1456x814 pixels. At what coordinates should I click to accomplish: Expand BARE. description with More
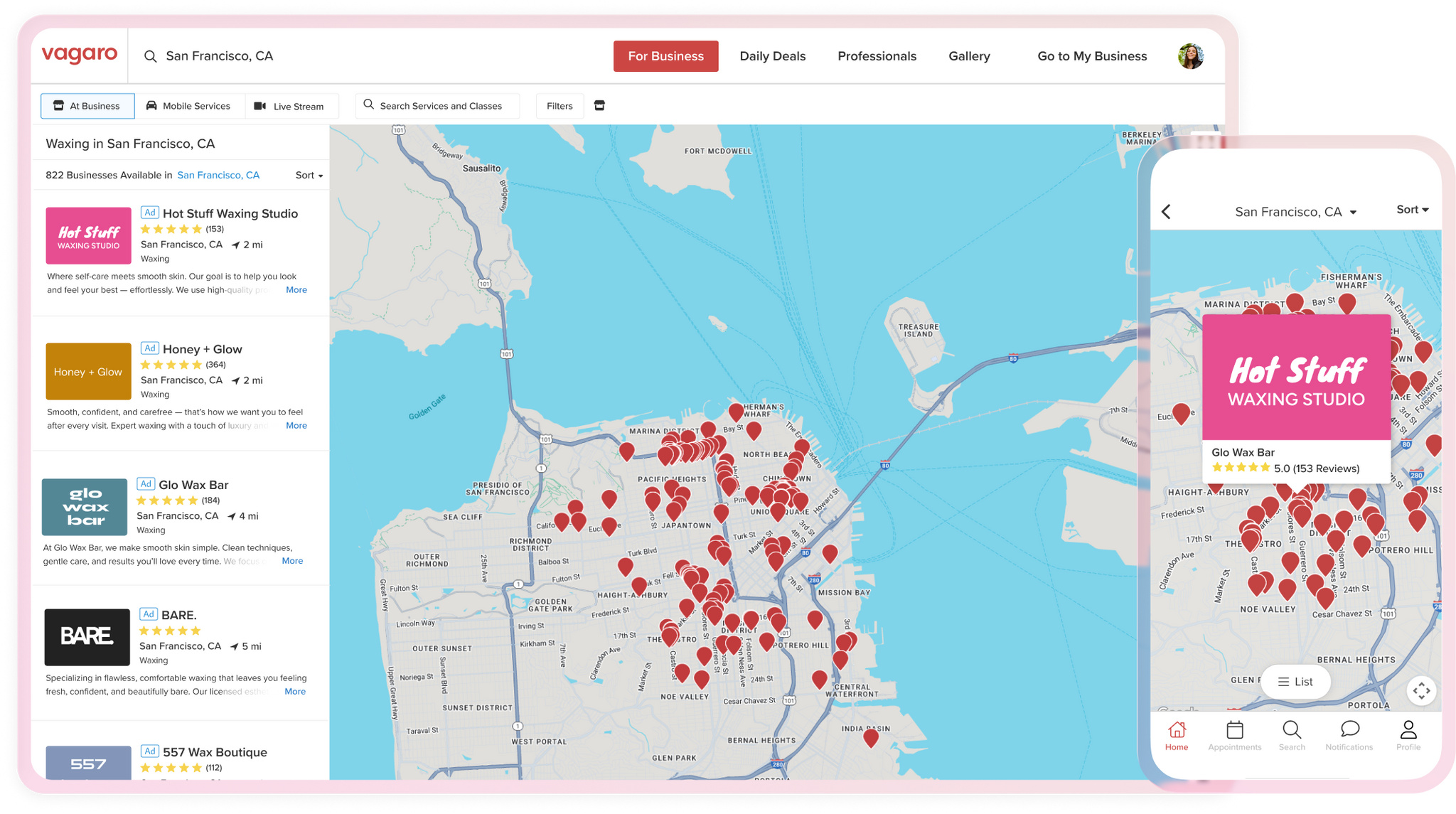click(295, 692)
